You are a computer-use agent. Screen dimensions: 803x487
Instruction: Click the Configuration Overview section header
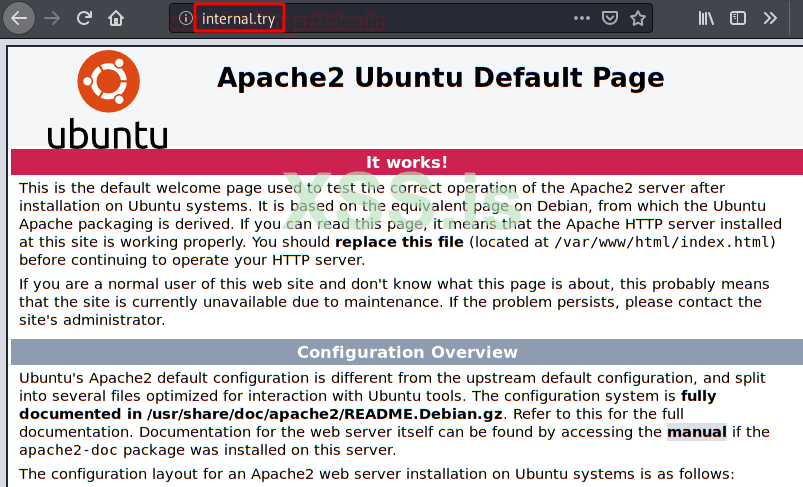pyautogui.click(x=407, y=352)
